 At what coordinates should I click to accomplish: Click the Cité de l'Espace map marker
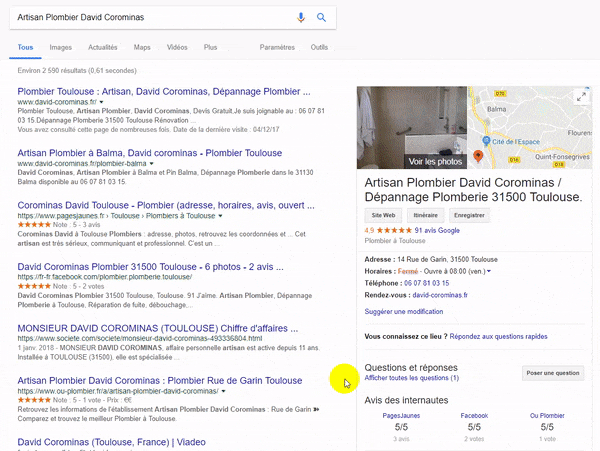click(486, 141)
